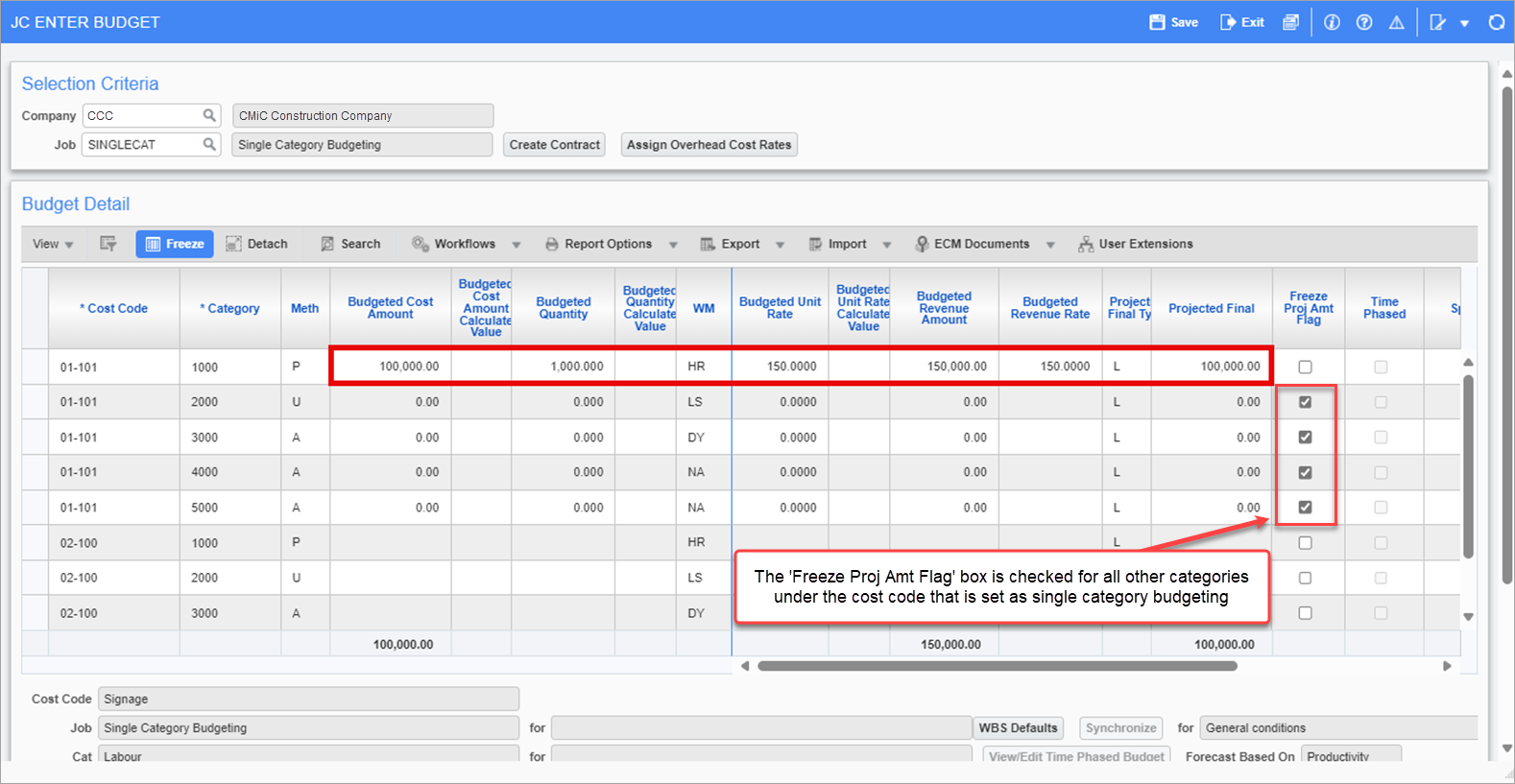Image resolution: width=1515 pixels, height=784 pixels.
Task: Uncheck Freeze Proj Amt Flag for 01-101 category 4000
Action: pos(1305,472)
